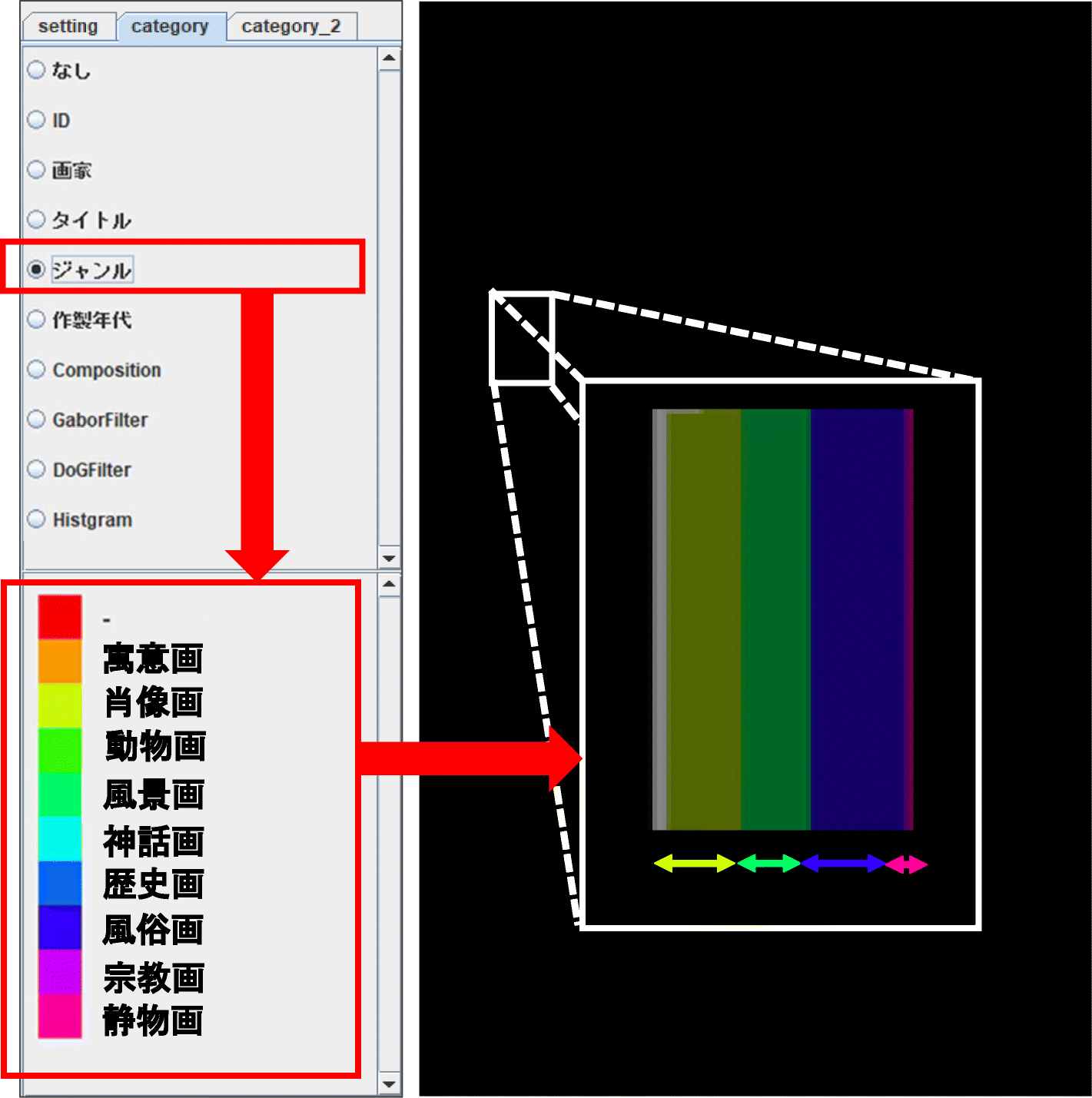Click the green 動物画 color swatch
This screenshot has width=1092, height=1098.
(x=60, y=750)
